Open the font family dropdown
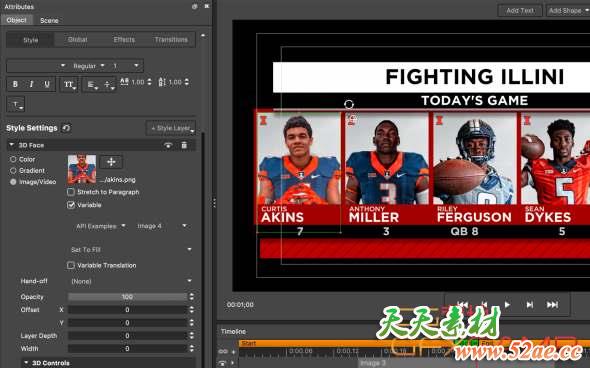The height and width of the screenshot is (368, 590). [x=37, y=66]
